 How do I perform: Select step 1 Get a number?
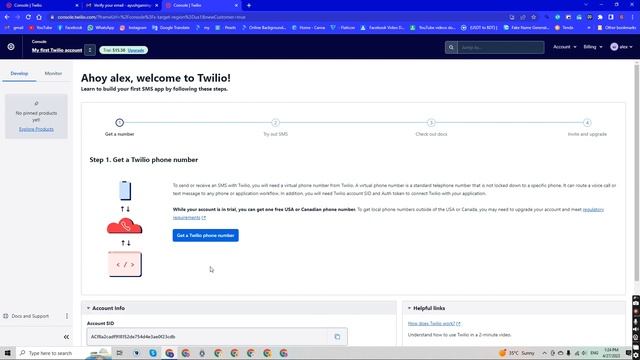click(x=119, y=127)
